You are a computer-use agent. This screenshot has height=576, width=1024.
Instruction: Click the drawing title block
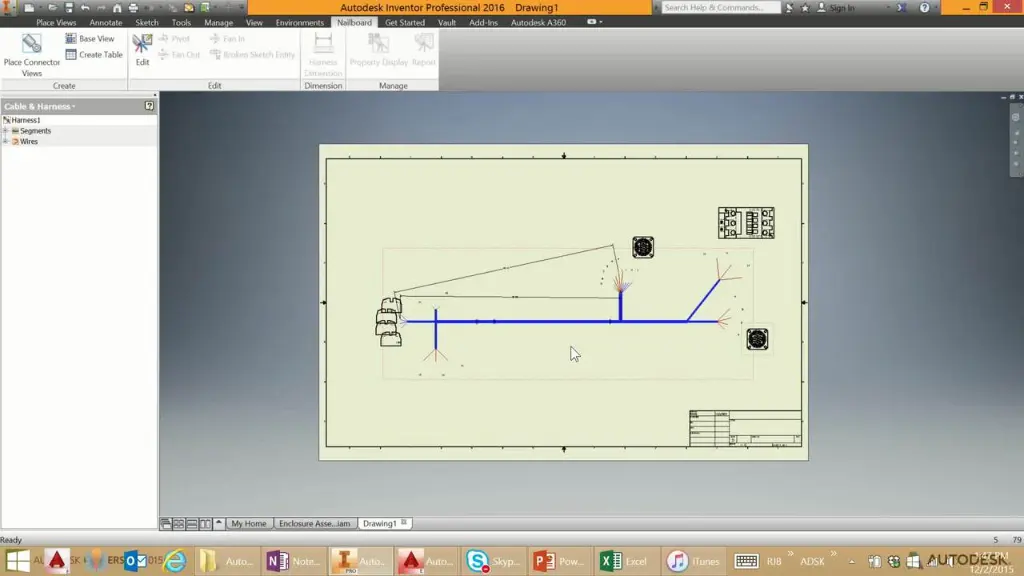point(745,428)
